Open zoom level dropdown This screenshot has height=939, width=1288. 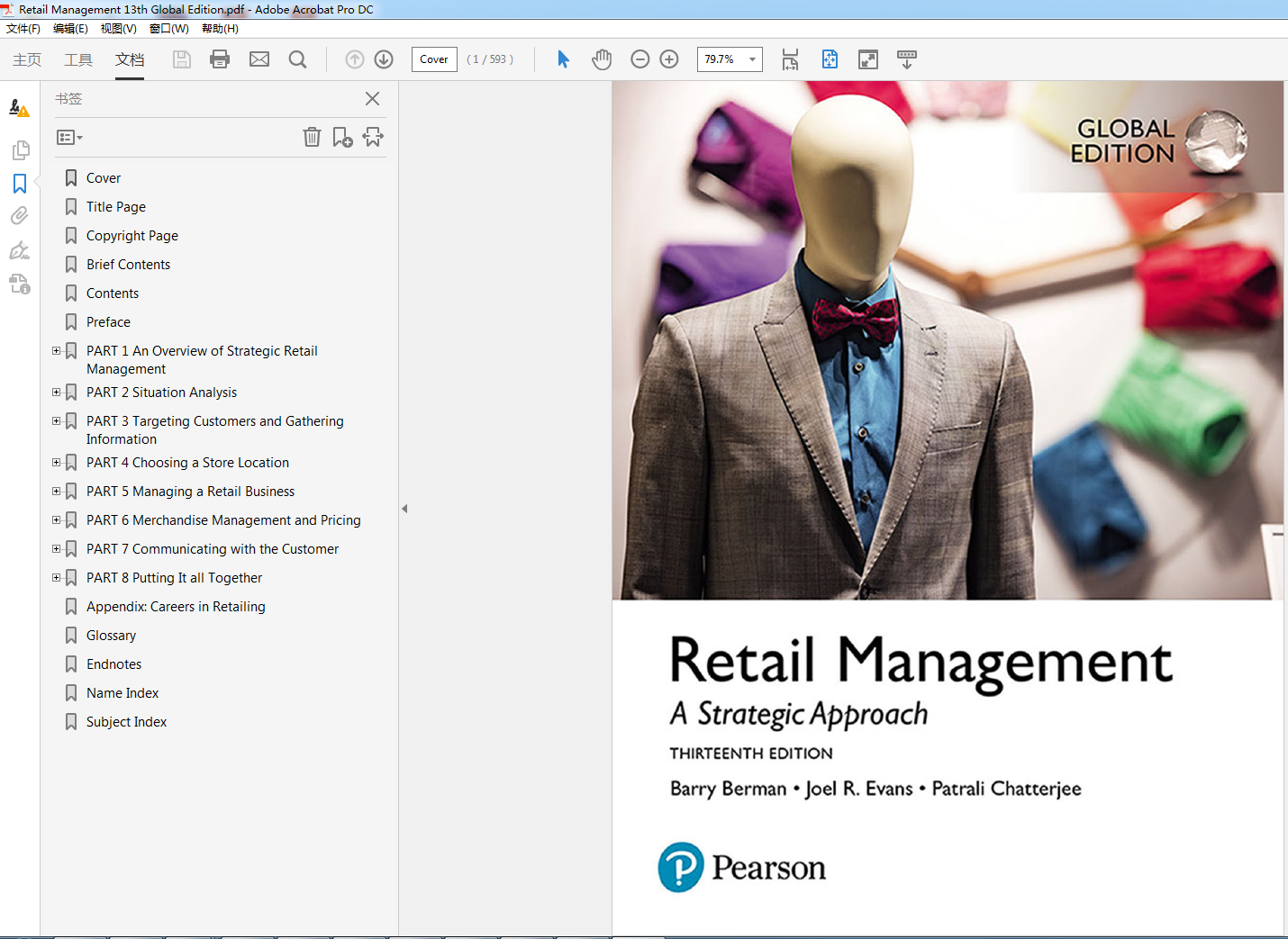tap(752, 59)
